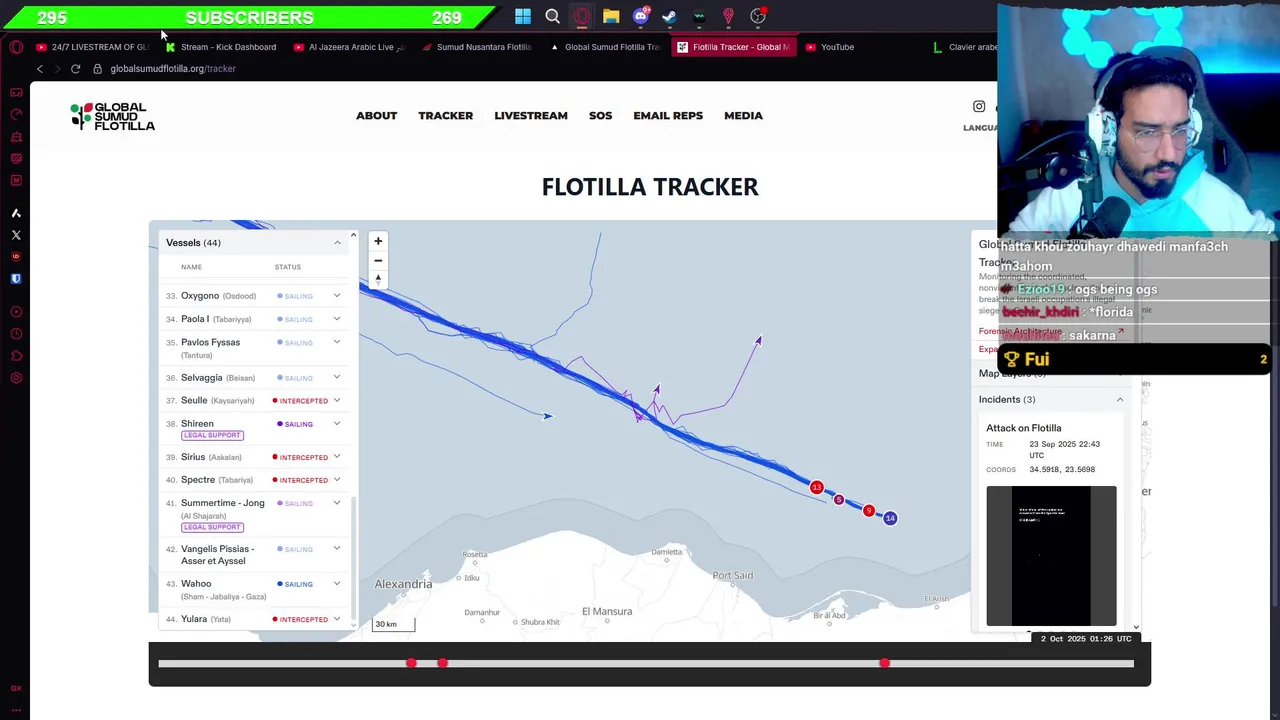Open Discord from the taskbar
The width and height of the screenshot is (1280, 720).
(x=641, y=16)
